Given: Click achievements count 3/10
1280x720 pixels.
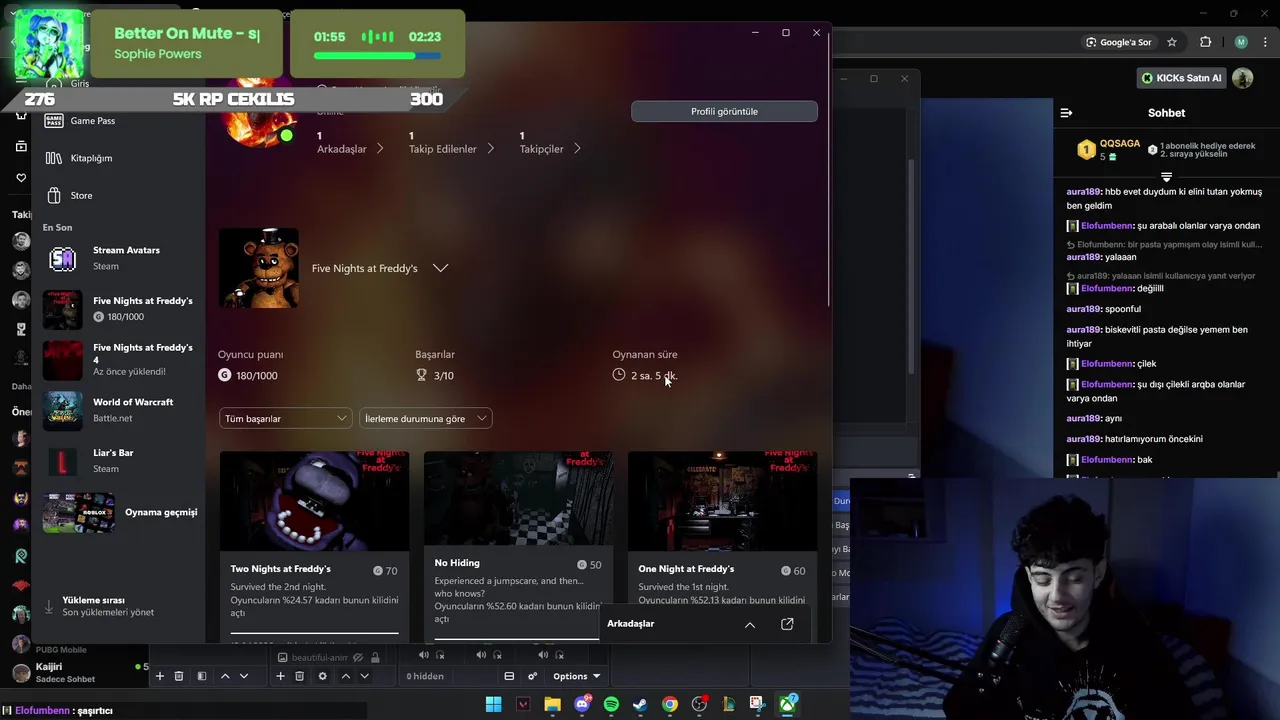Looking at the screenshot, I should [x=443, y=375].
